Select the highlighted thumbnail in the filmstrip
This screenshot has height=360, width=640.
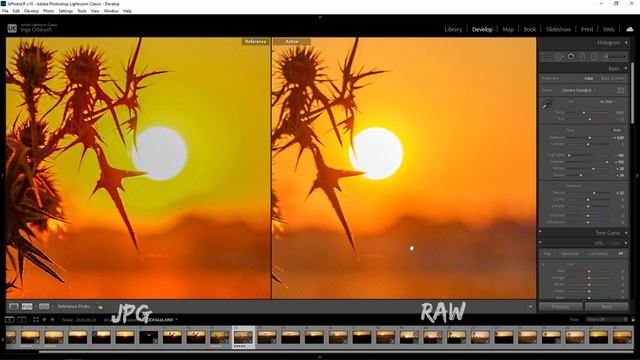click(243, 337)
